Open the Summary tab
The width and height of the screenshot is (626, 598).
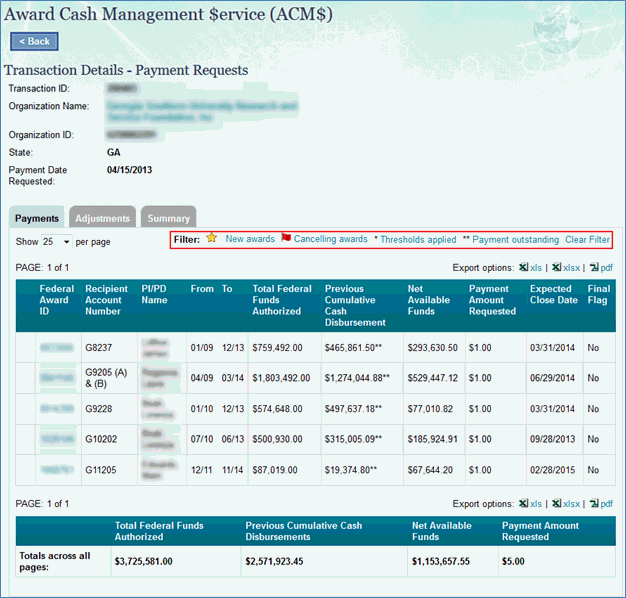pos(168,218)
